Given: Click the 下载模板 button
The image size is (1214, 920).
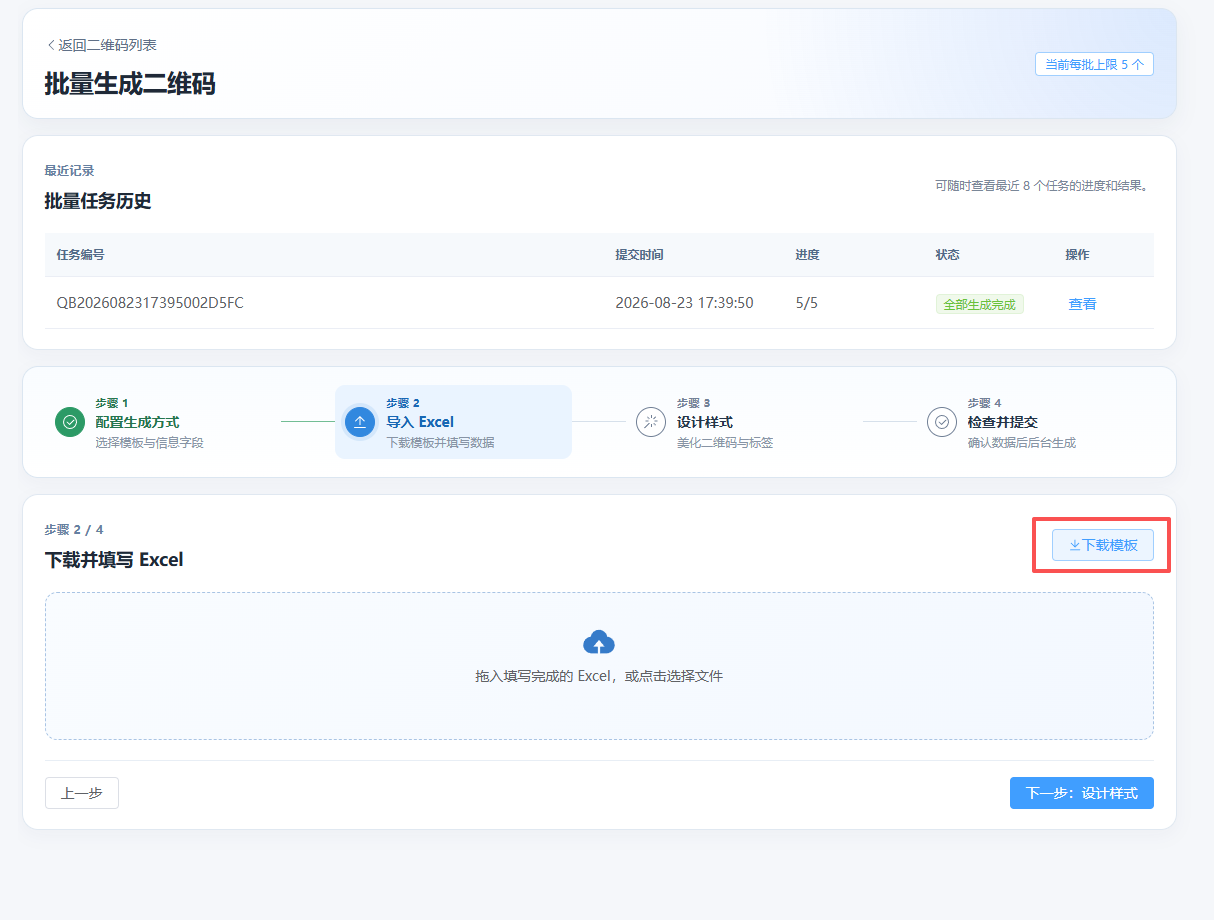Looking at the screenshot, I should click(x=1103, y=545).
